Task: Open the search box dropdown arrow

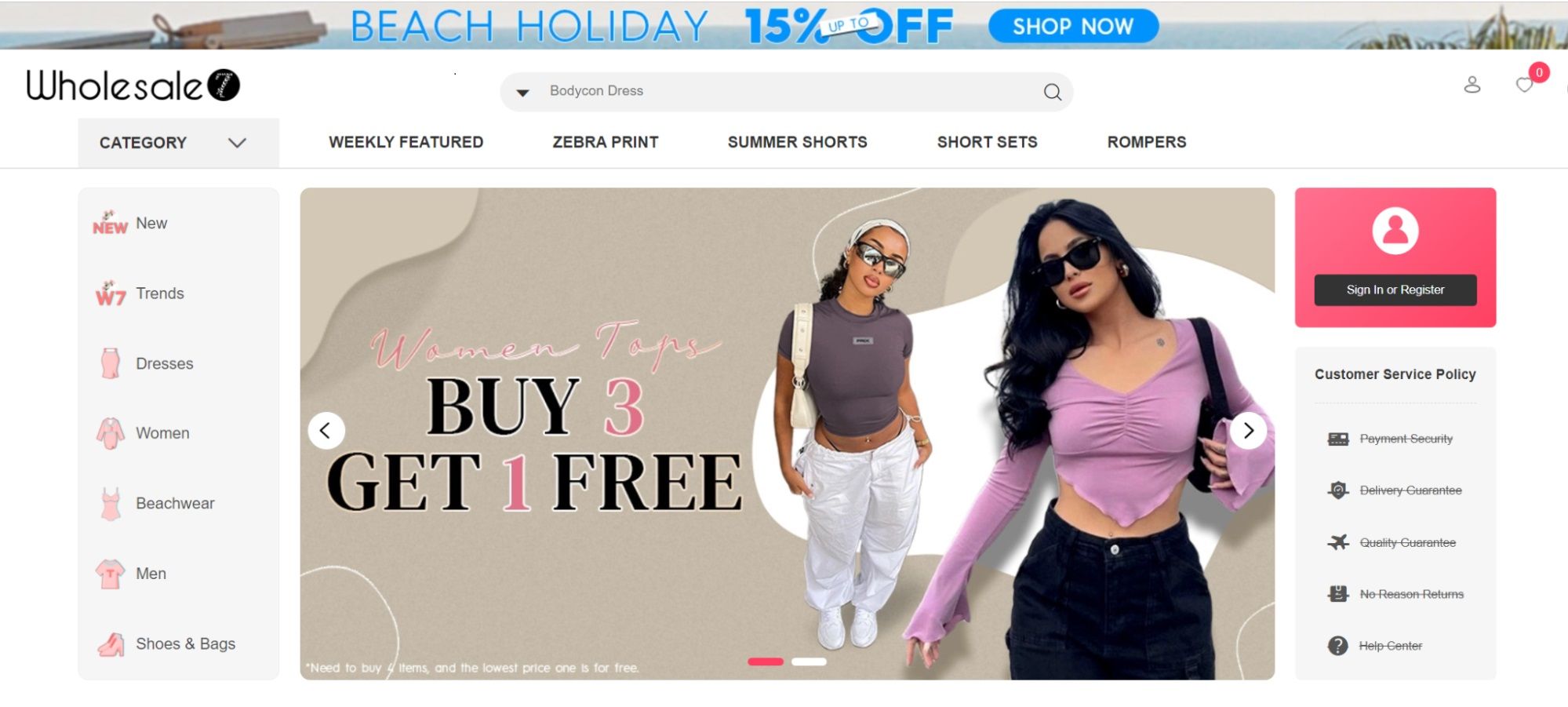Action: click(522, 93)
